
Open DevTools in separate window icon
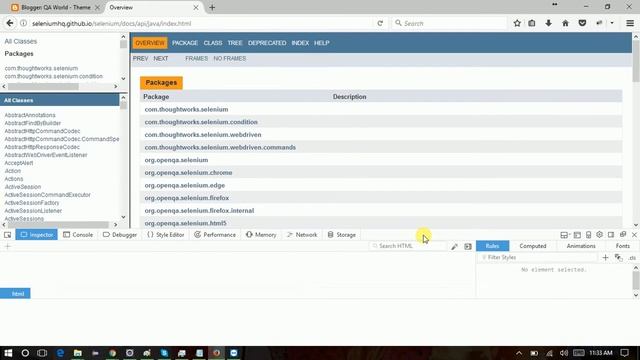pyautogui.click(x=623, y=234)
